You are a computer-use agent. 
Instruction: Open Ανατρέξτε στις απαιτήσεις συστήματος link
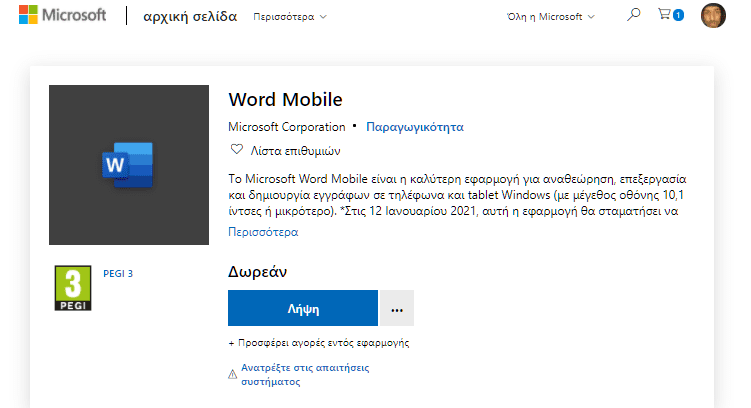point(305,374)
